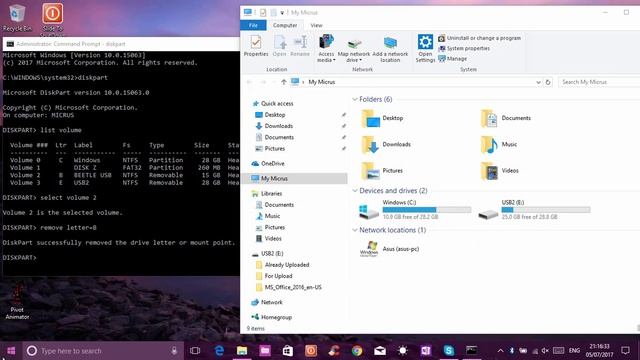This screenshot has width=640, height=360.
Task: Open System properties from ribbon
Action: [464, 48]
